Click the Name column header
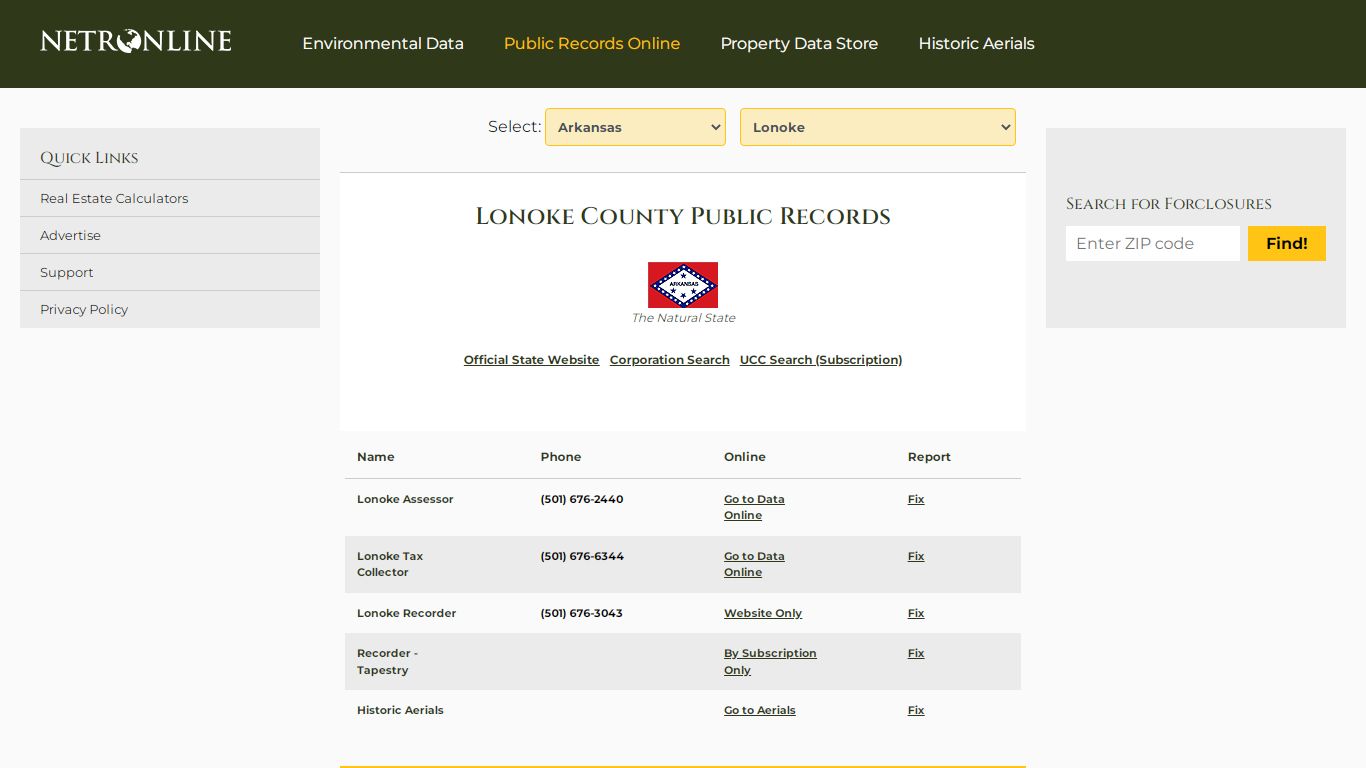The height and width of the screenshot is (768, 1366). click(376, 457)
